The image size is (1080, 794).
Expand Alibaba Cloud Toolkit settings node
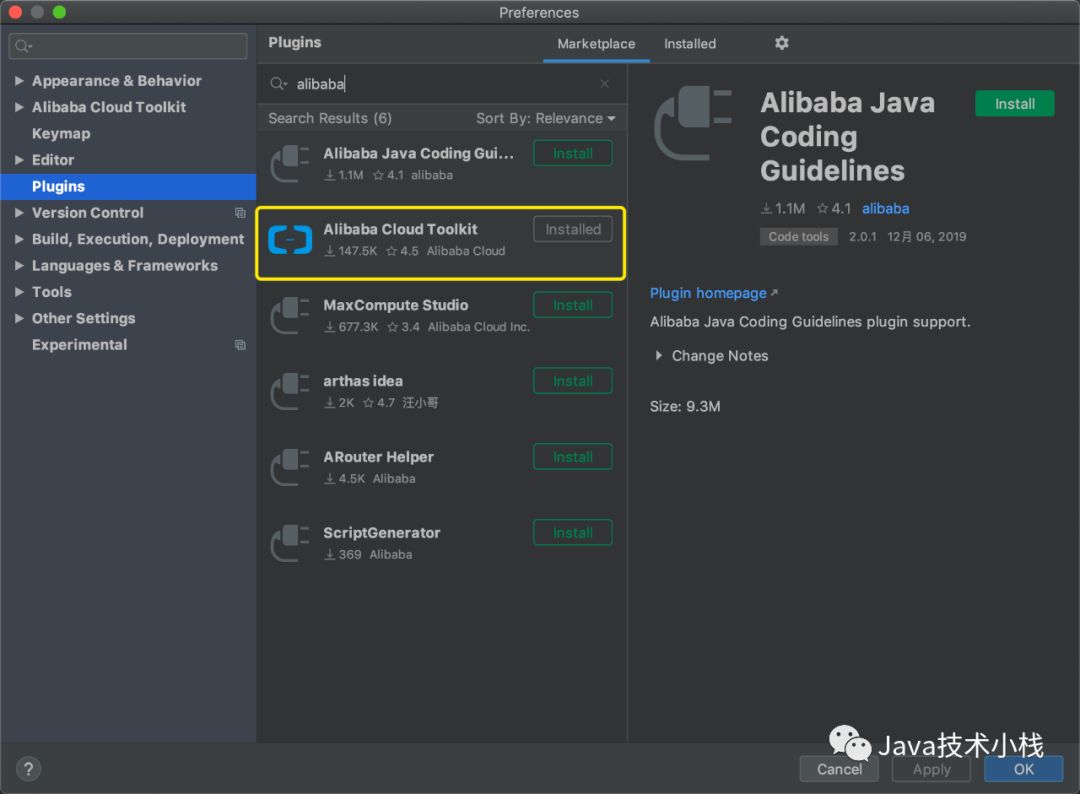click(x=19, y=107)
